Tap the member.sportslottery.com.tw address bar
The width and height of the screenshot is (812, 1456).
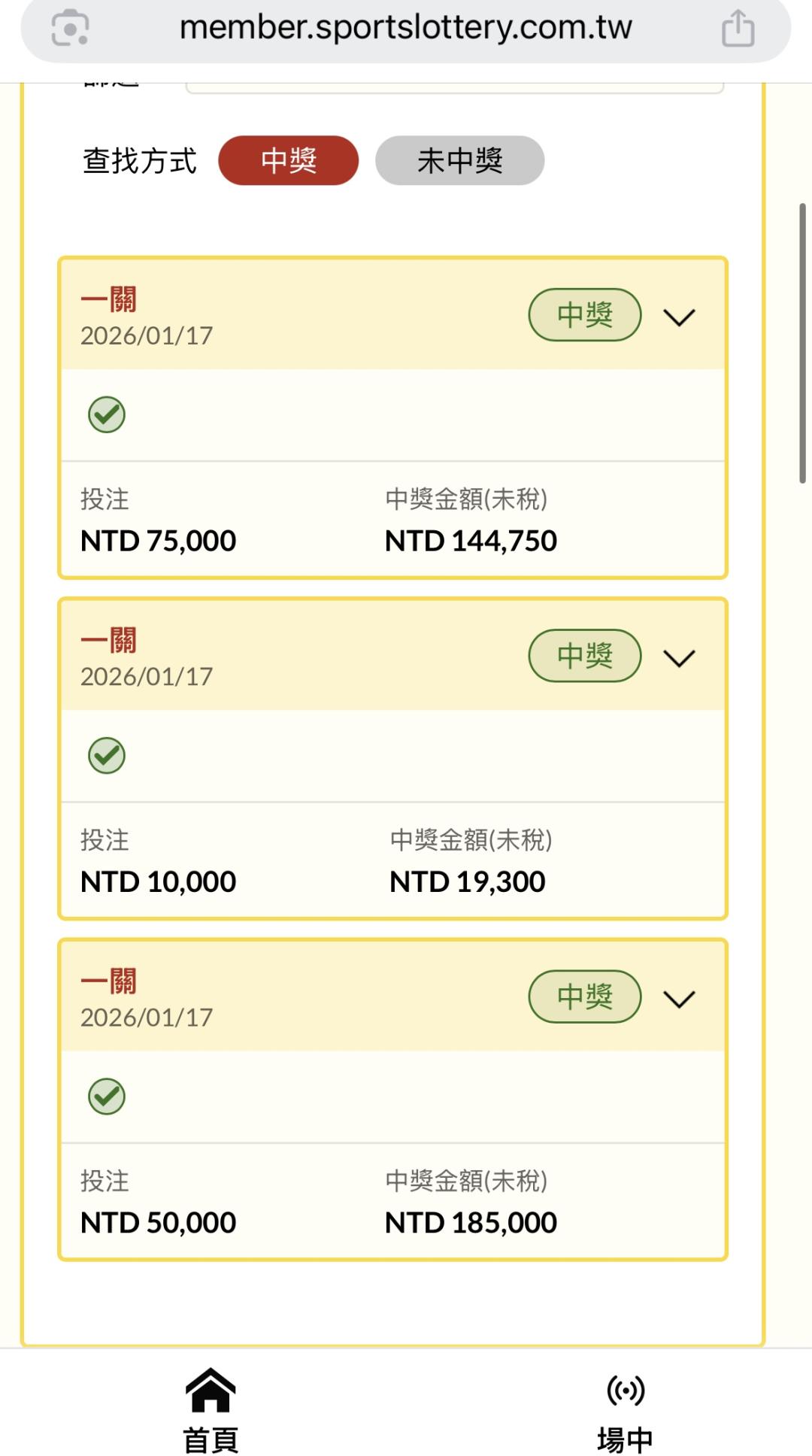pyautogui.click(x=405, y=29)
